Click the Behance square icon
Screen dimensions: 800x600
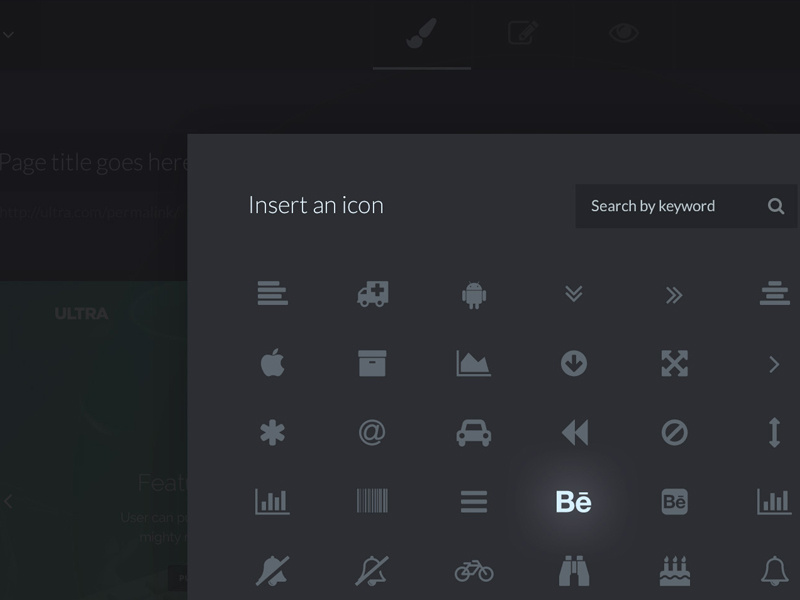tap(673, 502)
